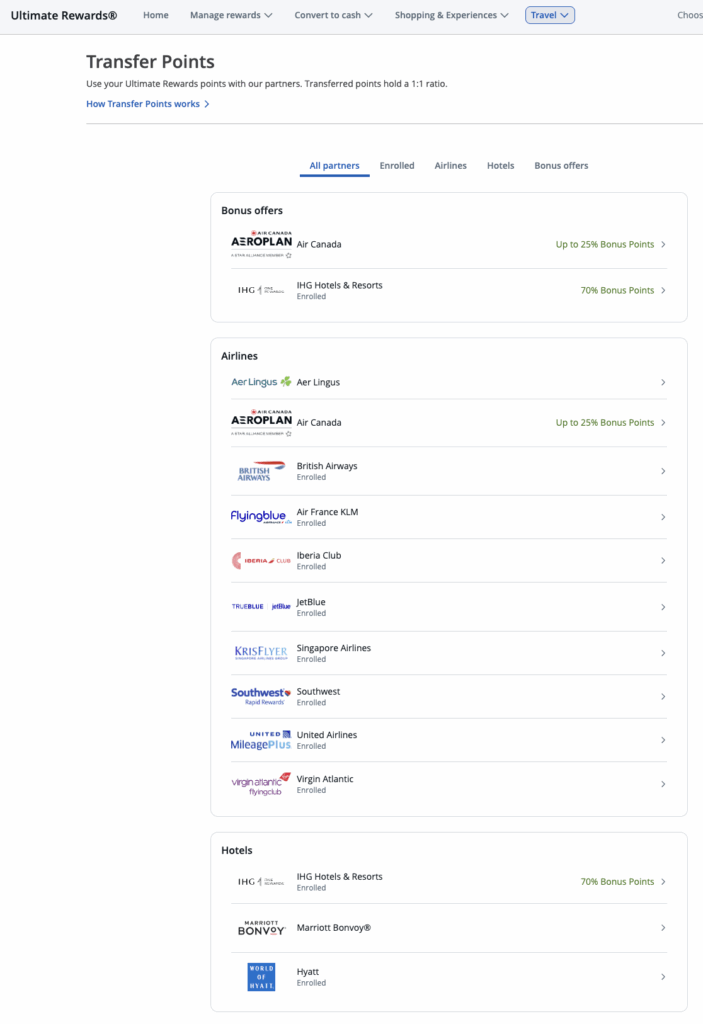Select the Southwest Rapid Rewards logo
Image resolution: width=703 pixels, height=1024 pixels.
tap(261, 695)
